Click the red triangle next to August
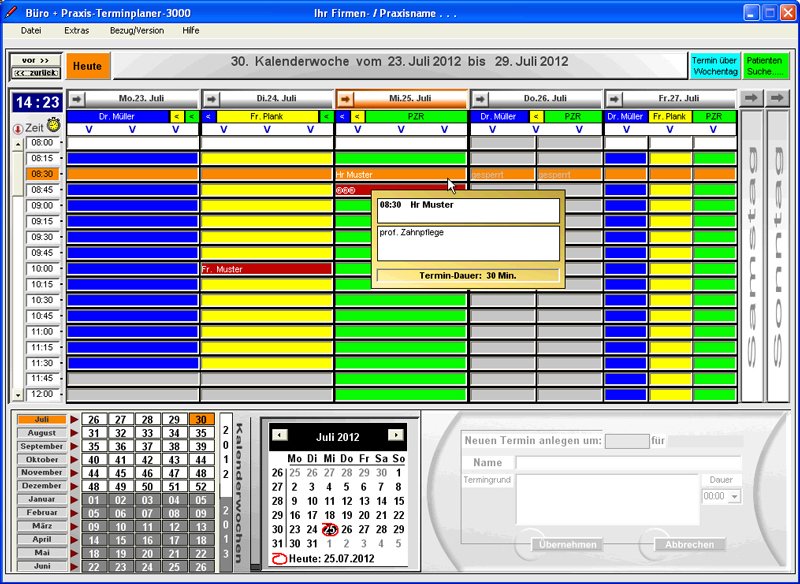 pyautogui.click(x=74, y=433)
